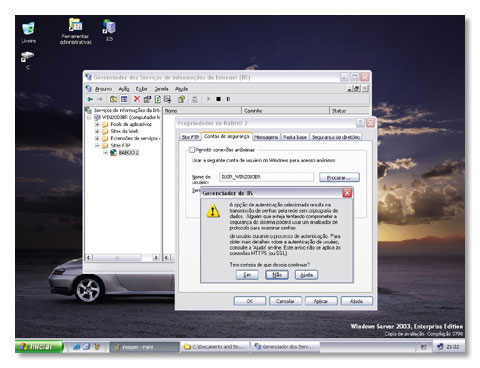Click the Procurar button
This screenshot has height=368, width=480.
pos(339,177)
